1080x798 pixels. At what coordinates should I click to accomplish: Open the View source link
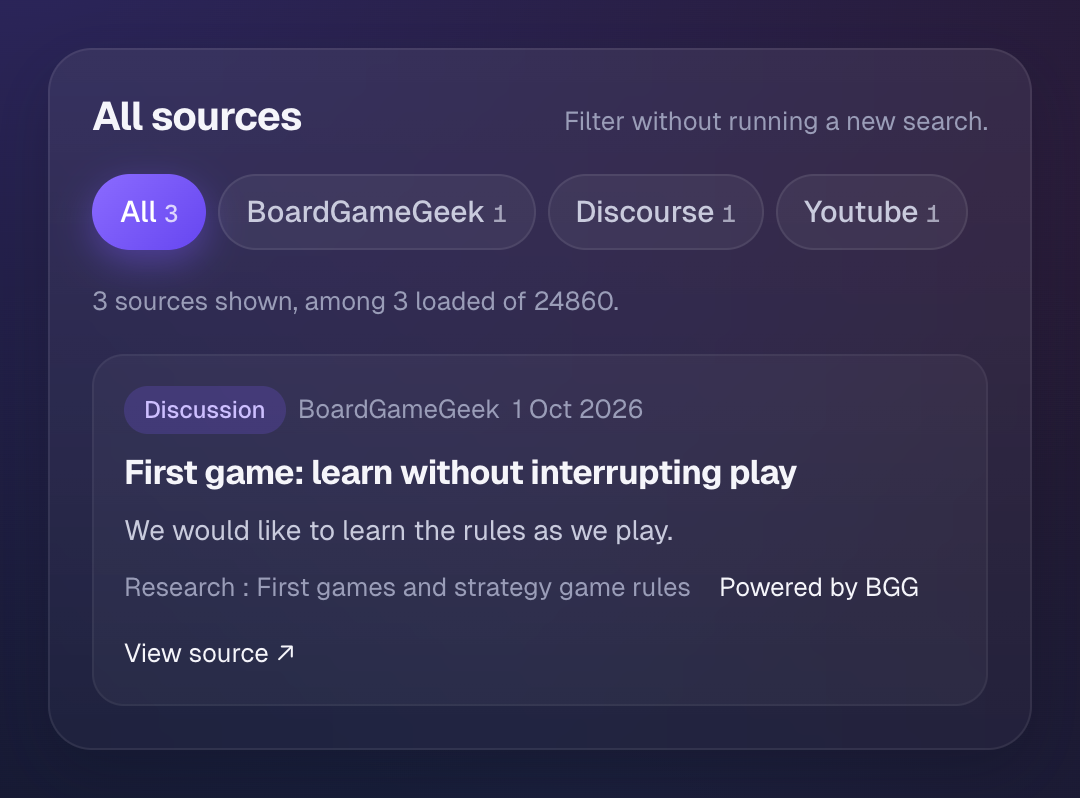pos(209,653)
